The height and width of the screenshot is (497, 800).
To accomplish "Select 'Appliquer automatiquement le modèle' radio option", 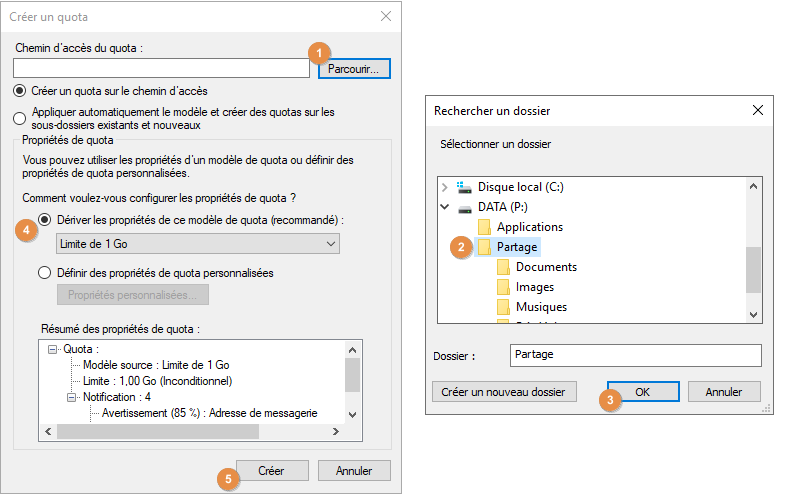I will tap(19, 118).
